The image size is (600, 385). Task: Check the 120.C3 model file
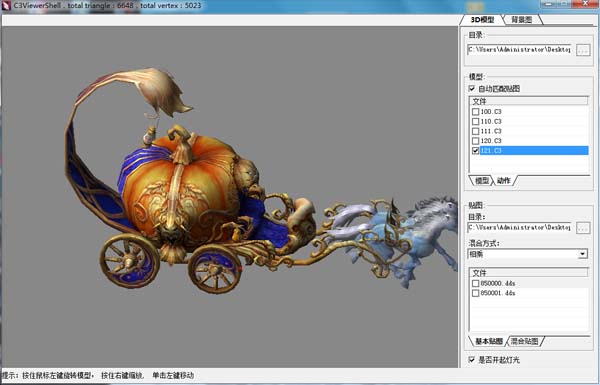coord(476,141)
